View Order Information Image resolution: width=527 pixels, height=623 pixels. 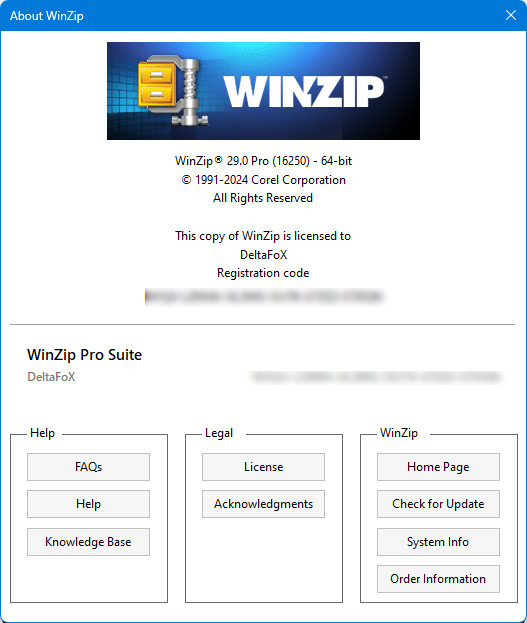[x=438, y=579]
